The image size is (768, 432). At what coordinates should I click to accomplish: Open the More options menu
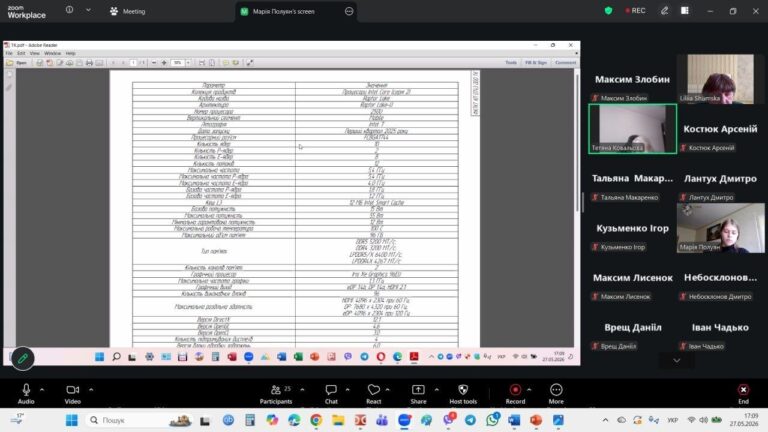(556, 394)
